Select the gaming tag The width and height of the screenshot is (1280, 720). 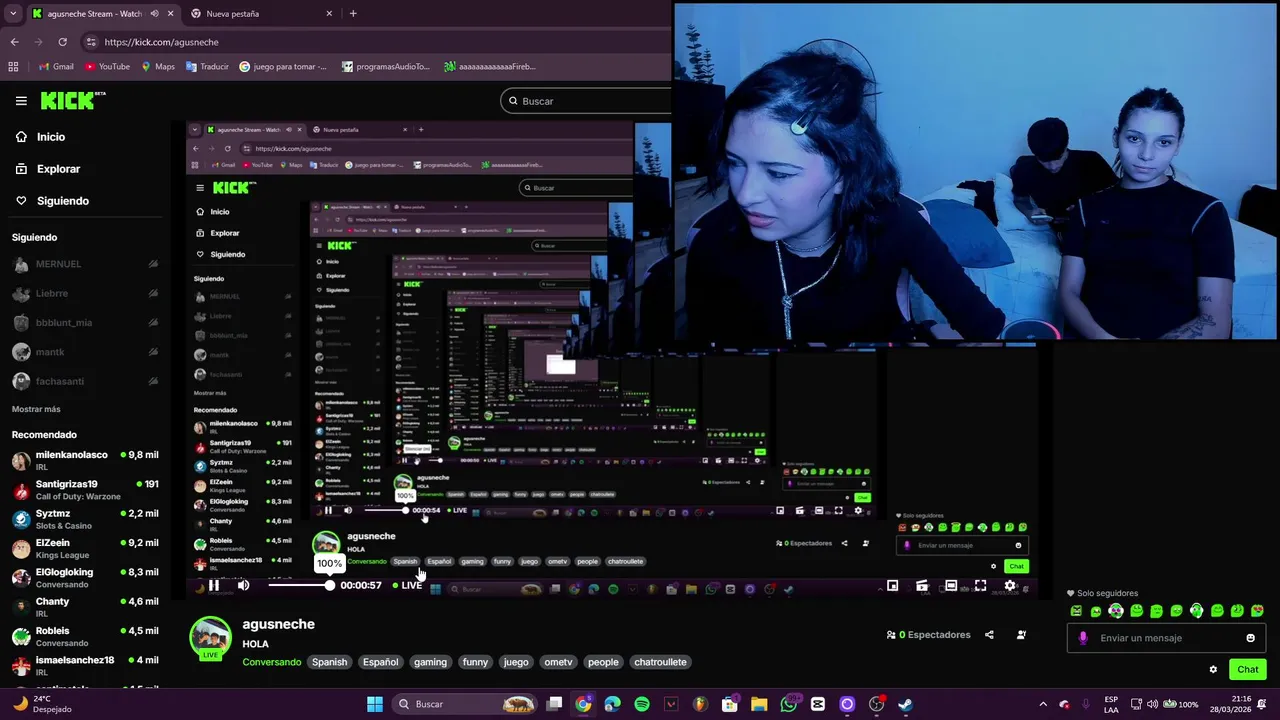pyautogui.click(x=430, y=662)
